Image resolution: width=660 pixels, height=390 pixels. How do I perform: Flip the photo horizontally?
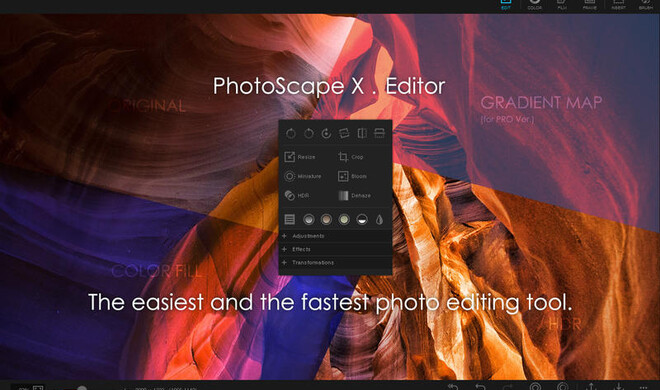(362, 134)
